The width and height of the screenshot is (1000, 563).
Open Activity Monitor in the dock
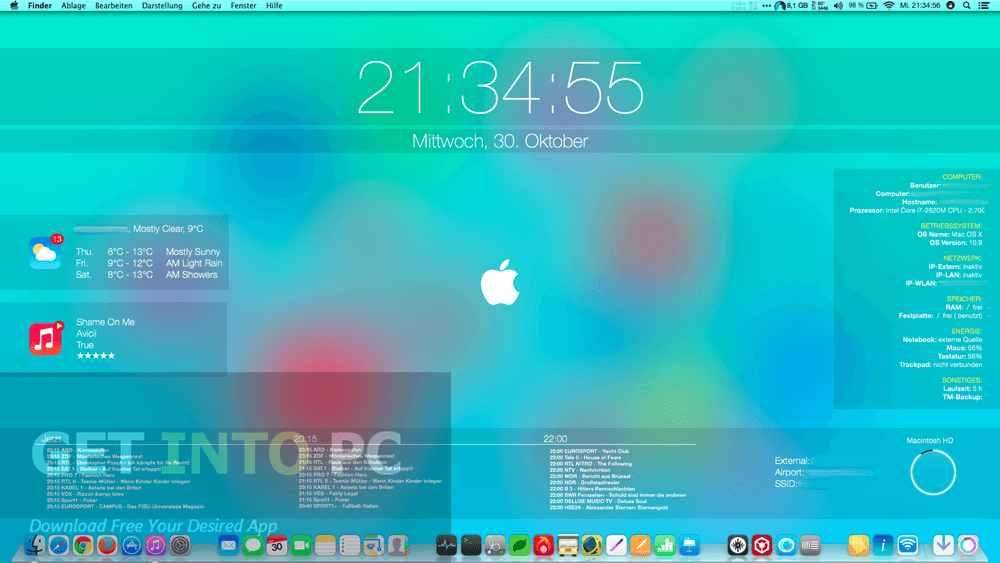coord(446,545)
